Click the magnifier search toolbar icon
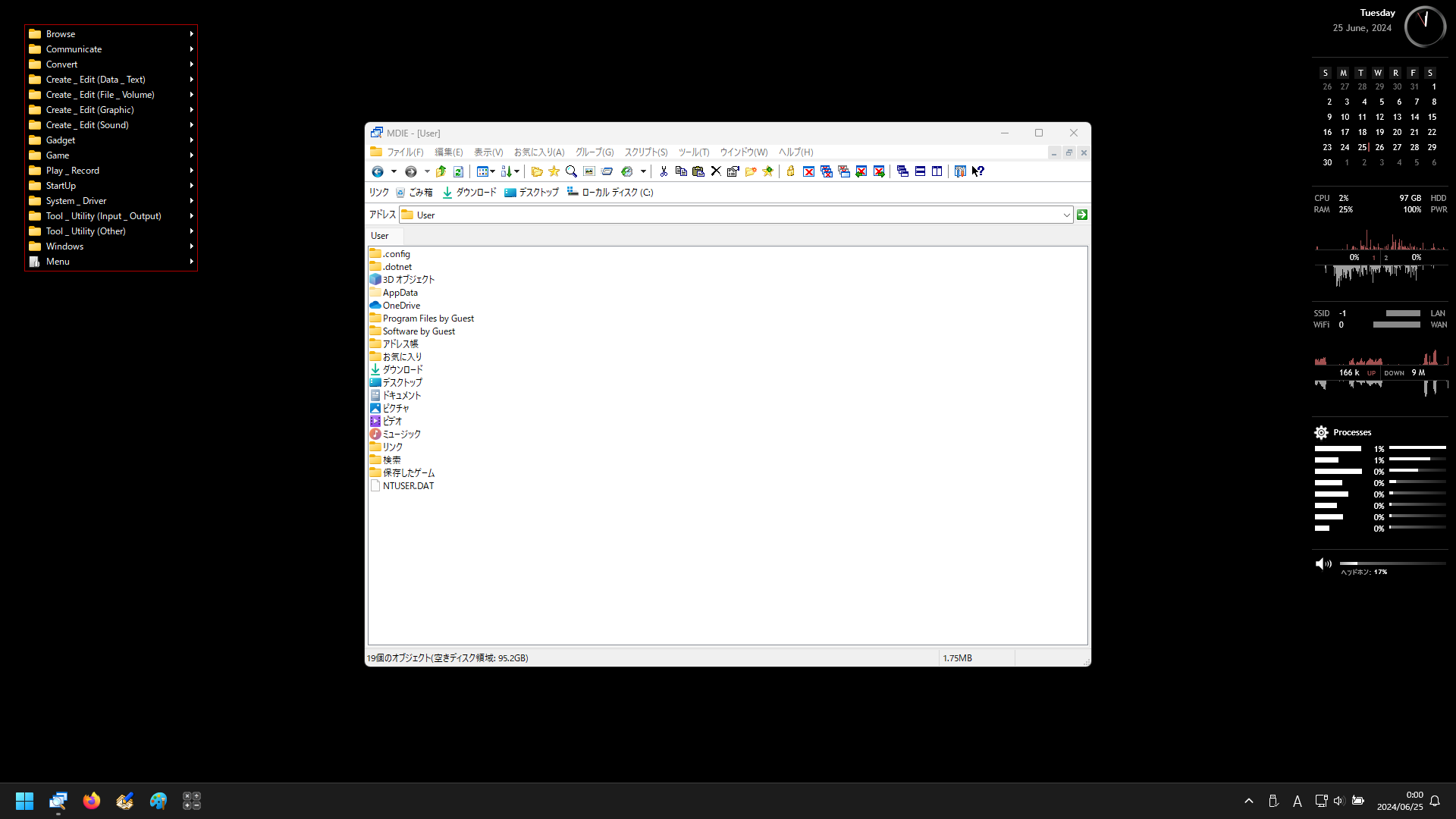This screenshot has width=1456, height=819. click(571, 171)
